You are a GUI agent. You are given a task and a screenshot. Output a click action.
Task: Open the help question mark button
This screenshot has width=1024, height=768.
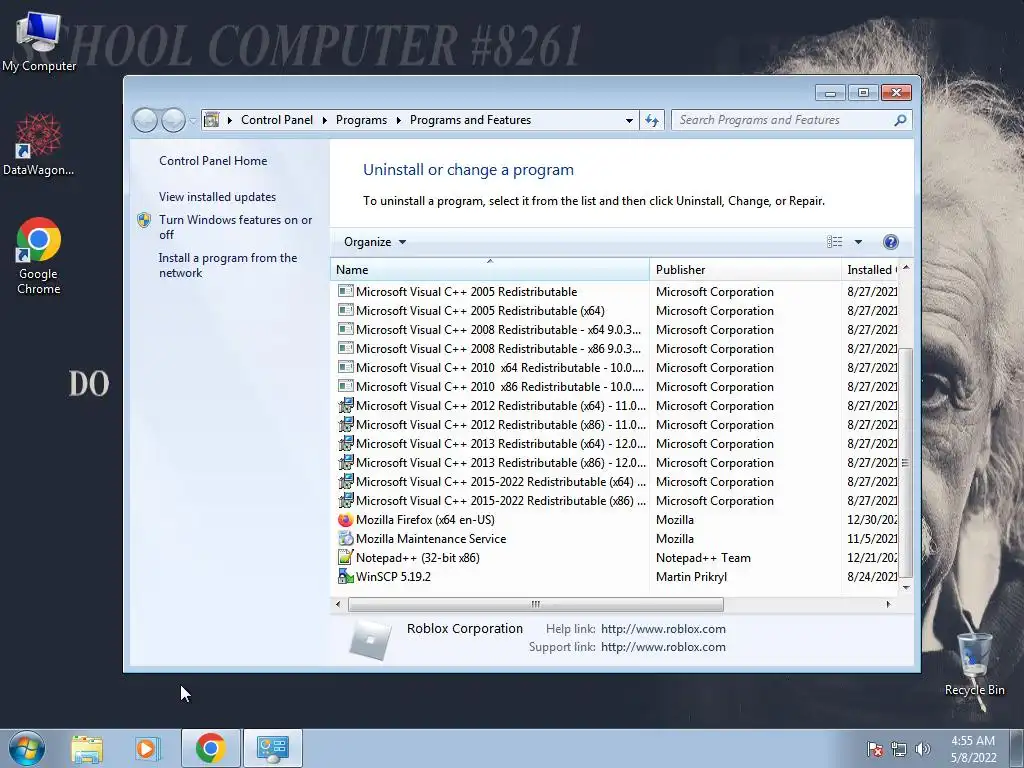pos(890,242)
